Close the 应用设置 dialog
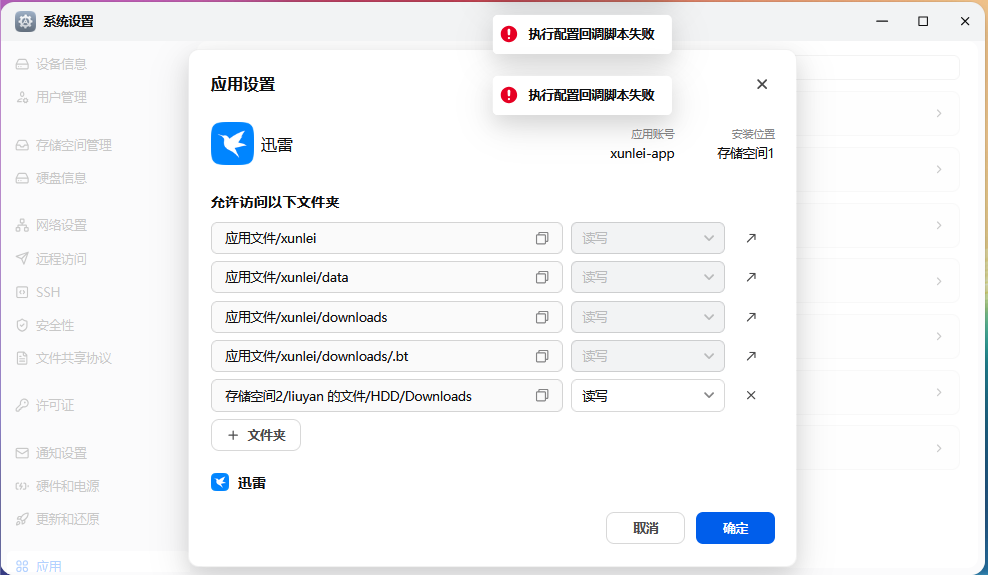988x575 pixels. [762, 84]
